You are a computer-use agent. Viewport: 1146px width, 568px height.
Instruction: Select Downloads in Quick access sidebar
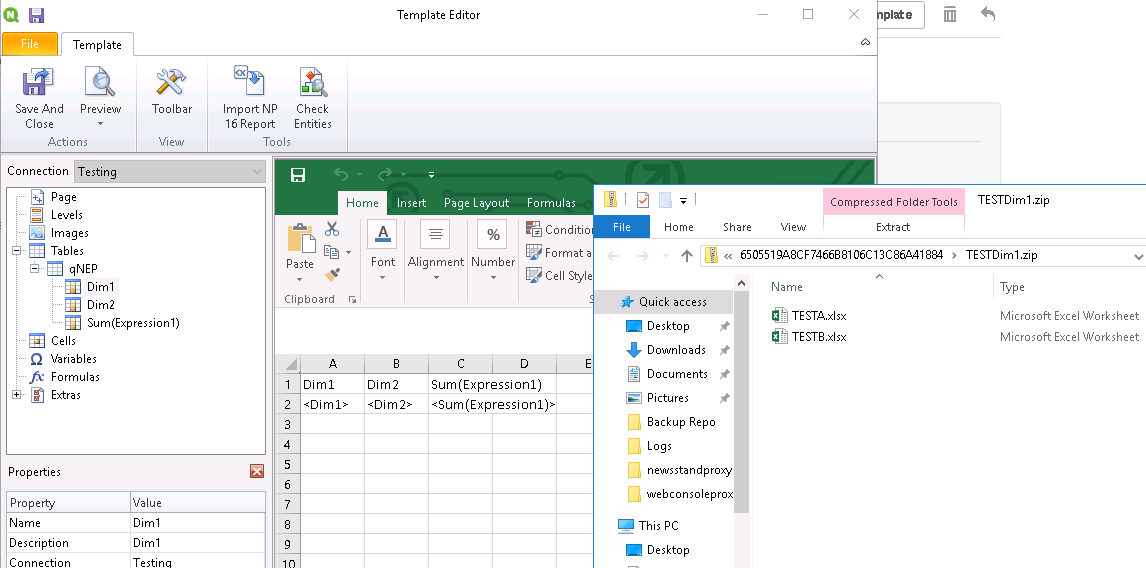click(676, 350)
